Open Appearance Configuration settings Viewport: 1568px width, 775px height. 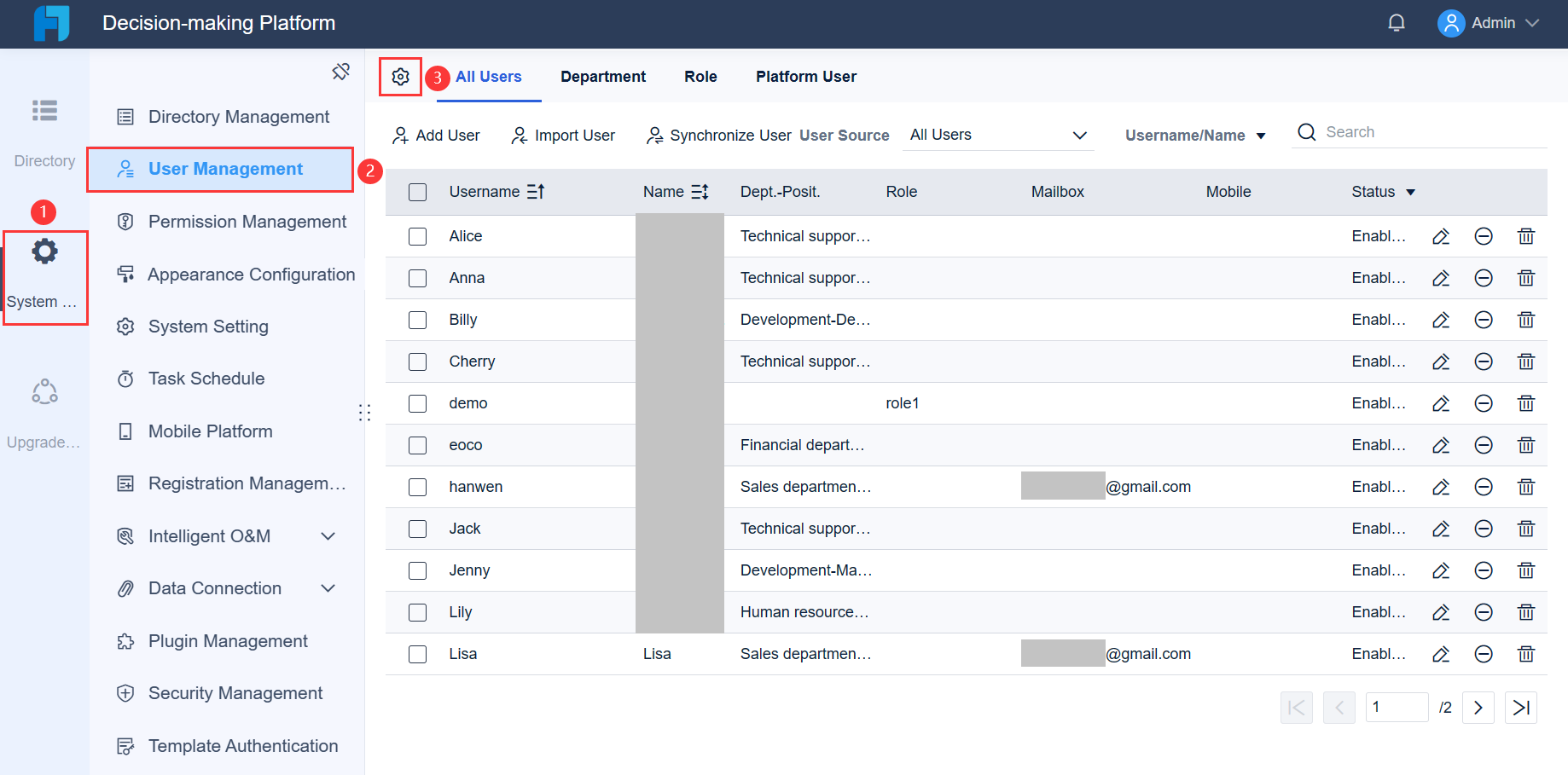(251, 275)
